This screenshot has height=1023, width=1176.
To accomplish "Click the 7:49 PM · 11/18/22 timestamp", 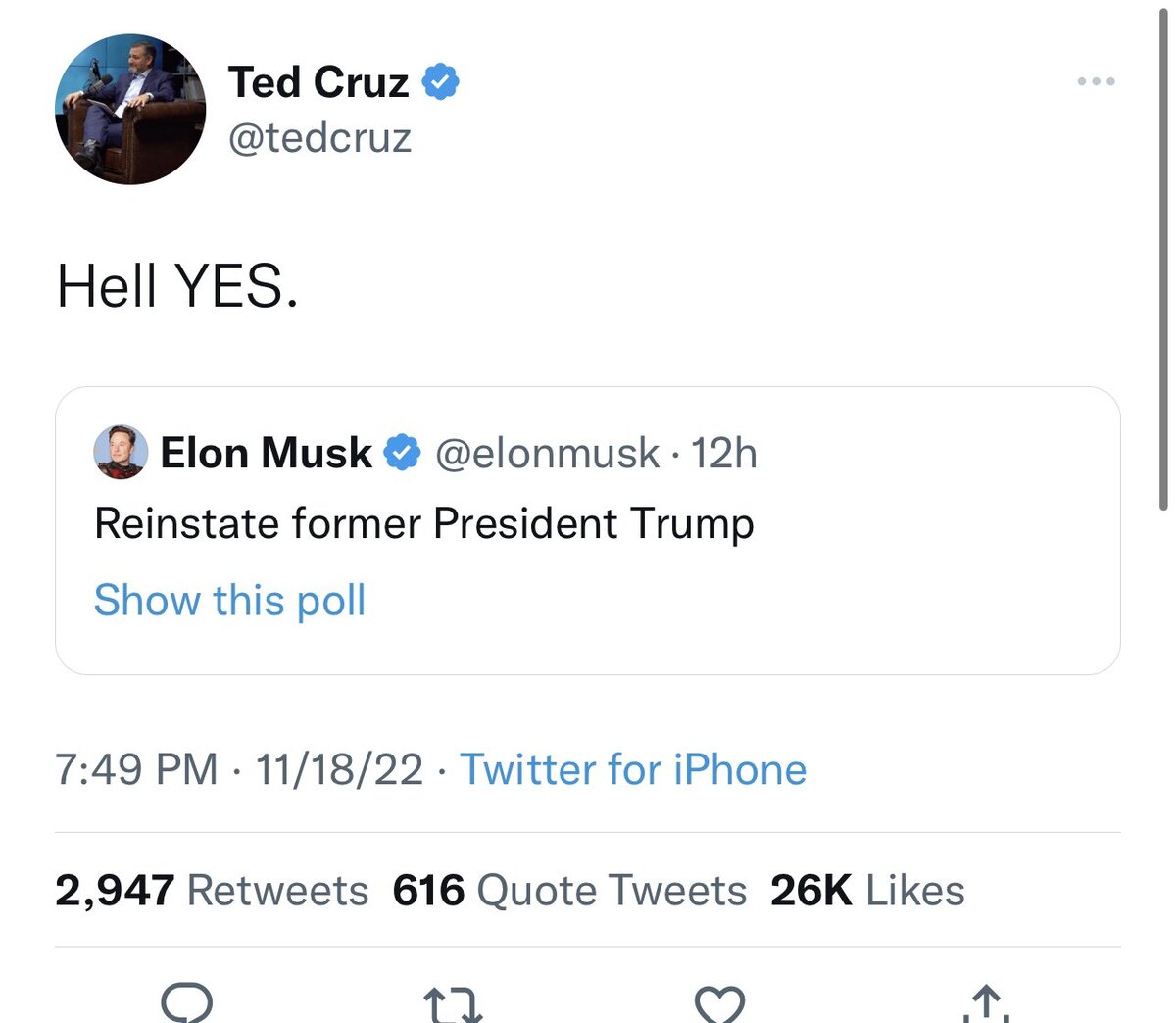I will [239, 769].
